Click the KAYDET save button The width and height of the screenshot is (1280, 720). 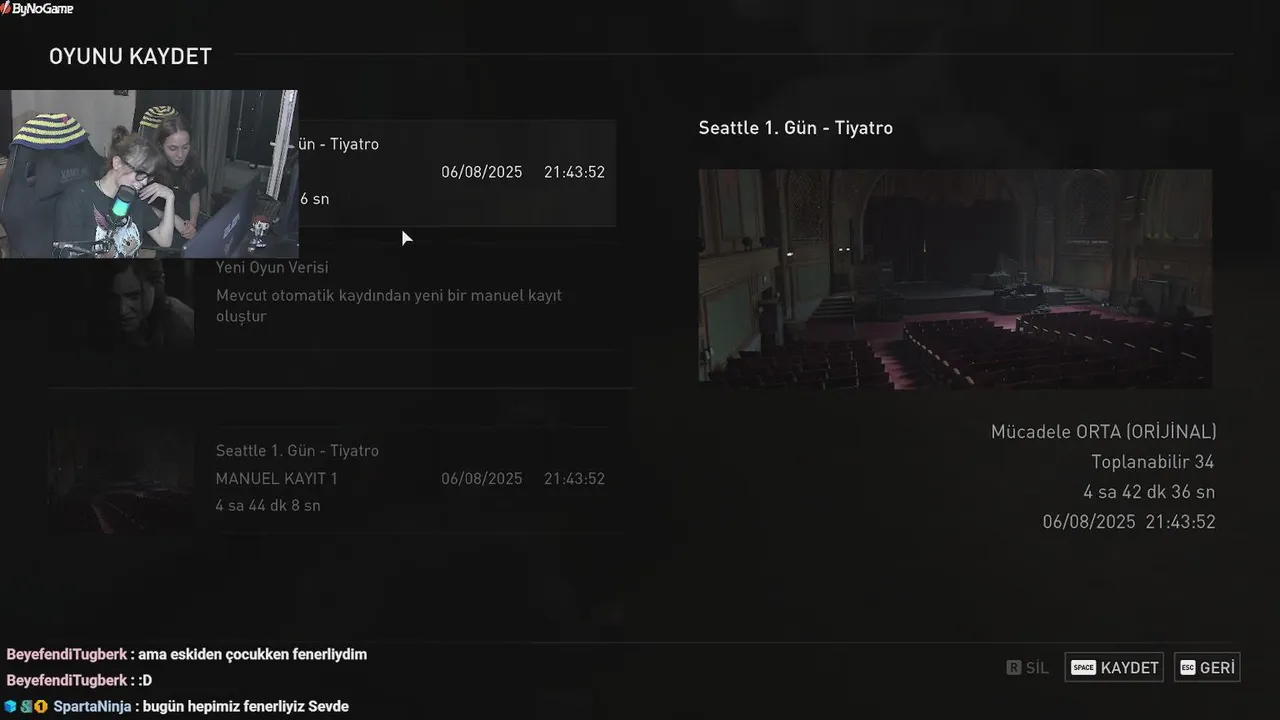[x=1114, y=668]
